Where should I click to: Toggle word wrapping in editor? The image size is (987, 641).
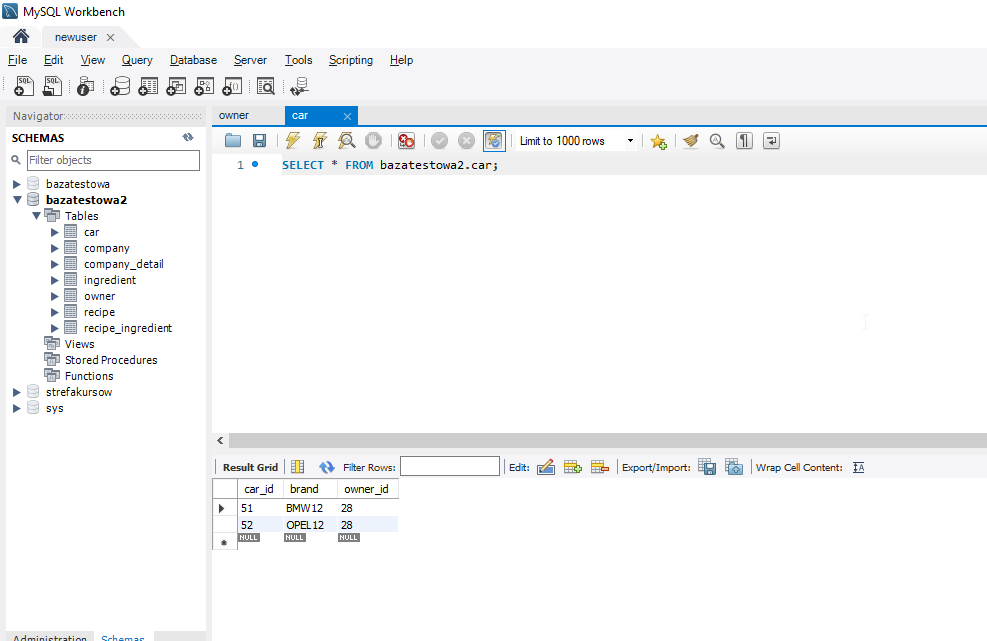pos(771,140)
